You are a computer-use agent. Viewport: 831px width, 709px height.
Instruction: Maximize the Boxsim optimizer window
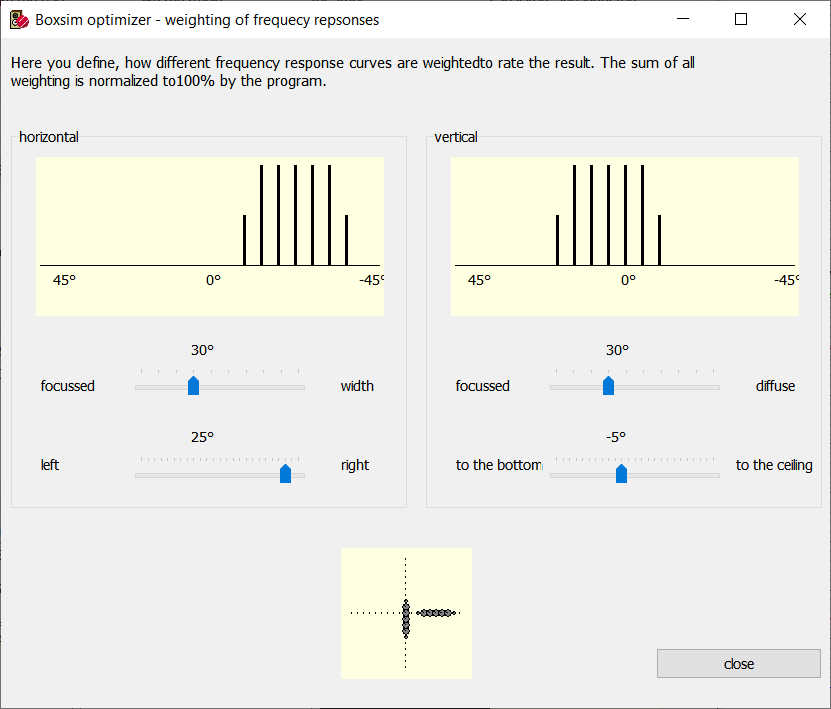pyautogui.click(x=741, y=19)
